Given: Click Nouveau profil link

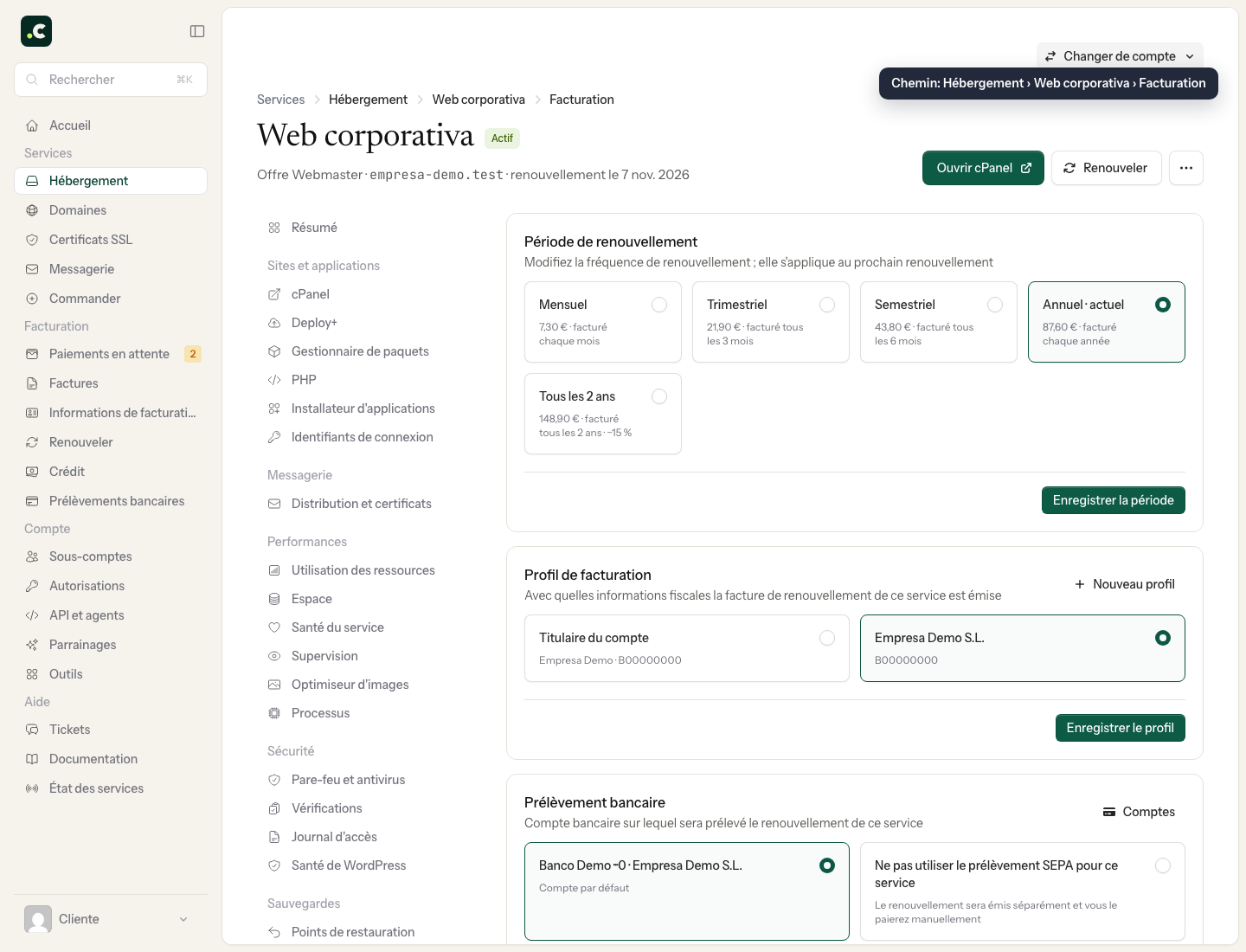Looking at the screenshot, I should click(x=1124, y=584).
